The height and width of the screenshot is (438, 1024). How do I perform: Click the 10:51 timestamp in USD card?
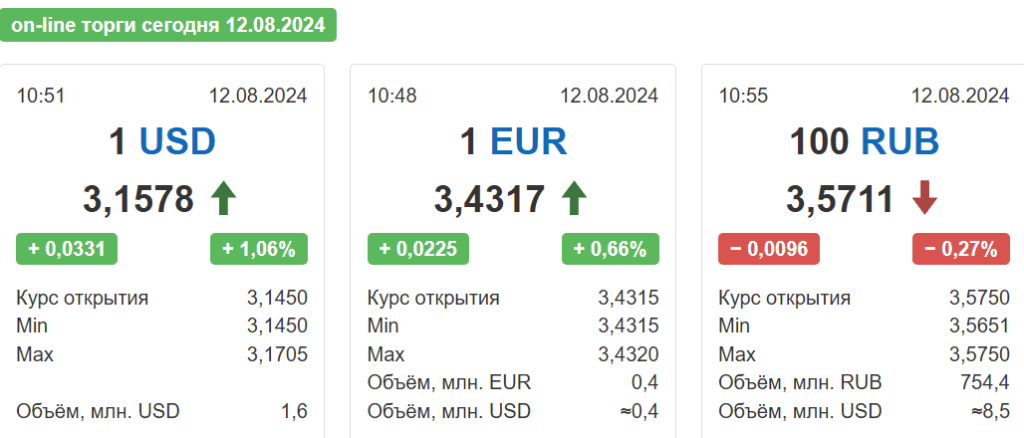(40, 96)
